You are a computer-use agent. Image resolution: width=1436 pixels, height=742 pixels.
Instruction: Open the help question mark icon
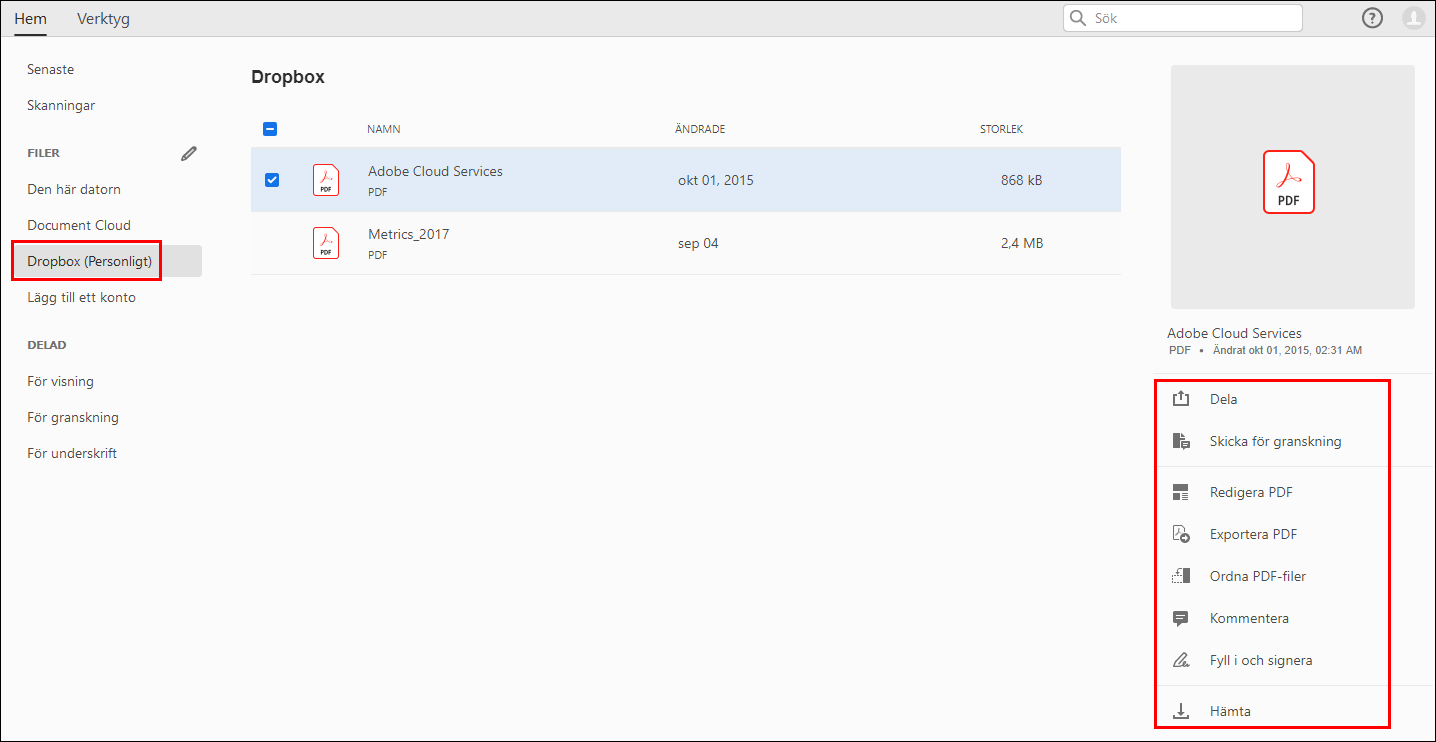click(1372, 18)
